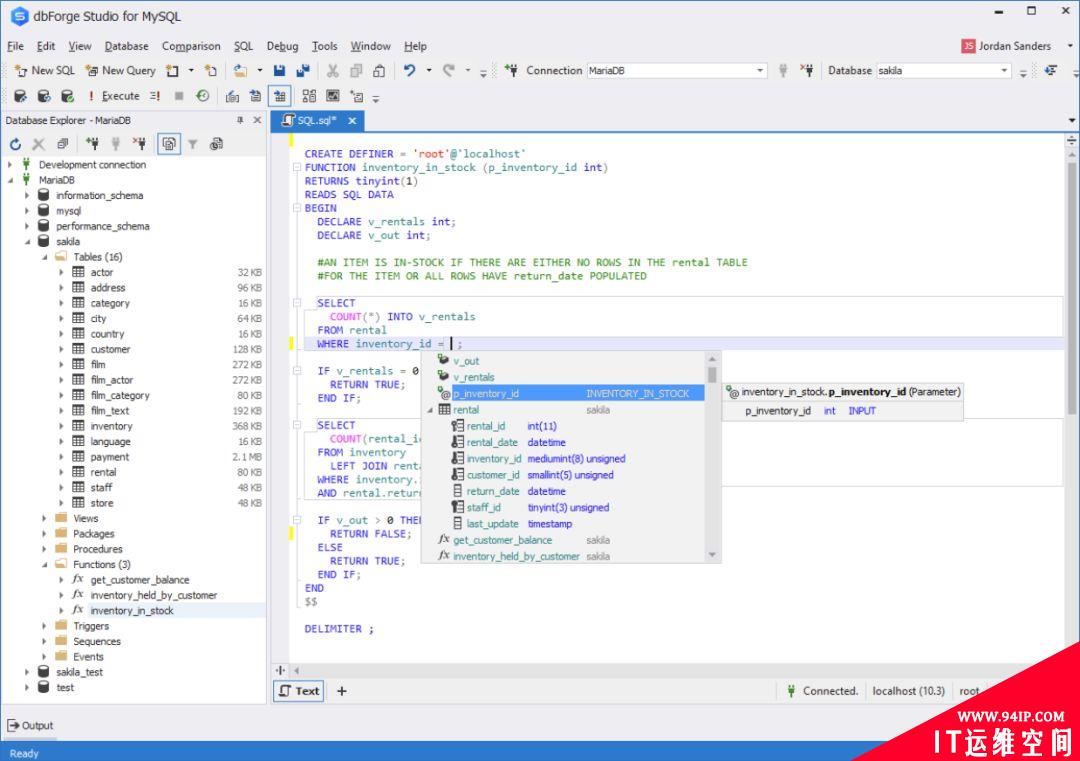This screenshot has height=761, width=1080.
Task: Click the autocomplete list scrollbar thumb
Action: [712, 375]
